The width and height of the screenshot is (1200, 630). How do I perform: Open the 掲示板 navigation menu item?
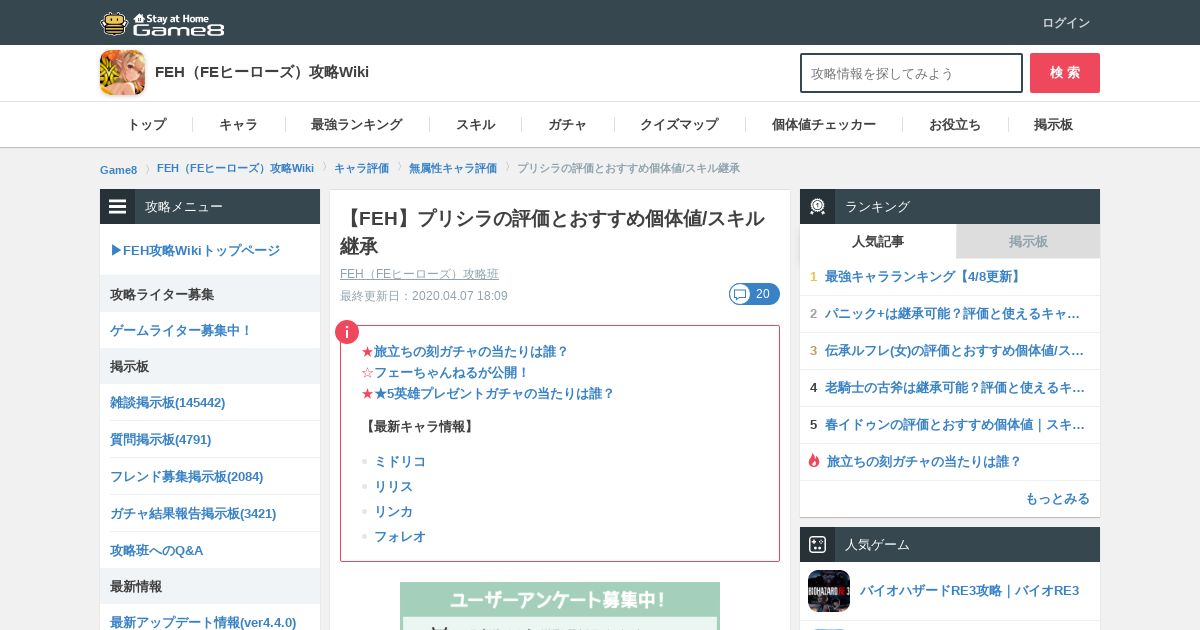point(1054,125)
